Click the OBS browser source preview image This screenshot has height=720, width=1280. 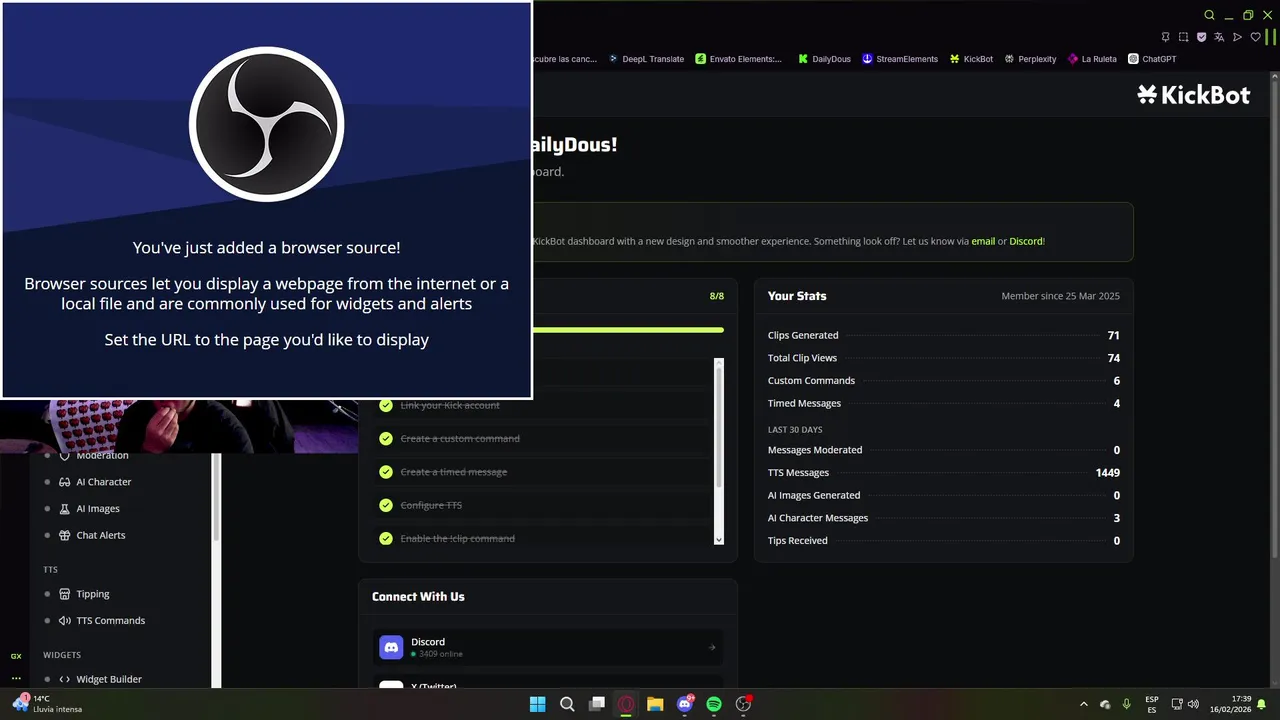point(267,200)
